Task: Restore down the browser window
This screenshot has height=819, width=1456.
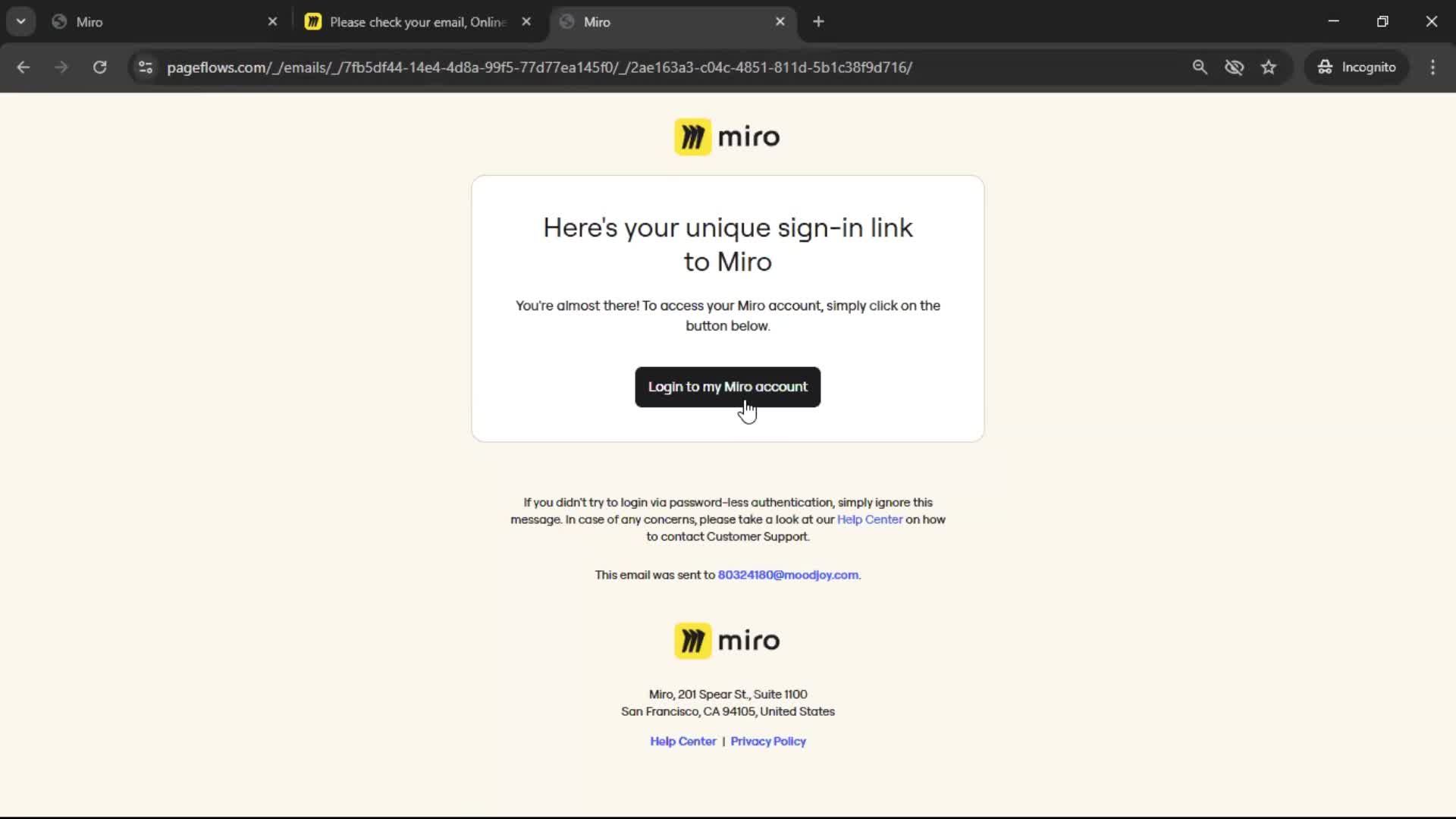Action: click(1382, 21)
